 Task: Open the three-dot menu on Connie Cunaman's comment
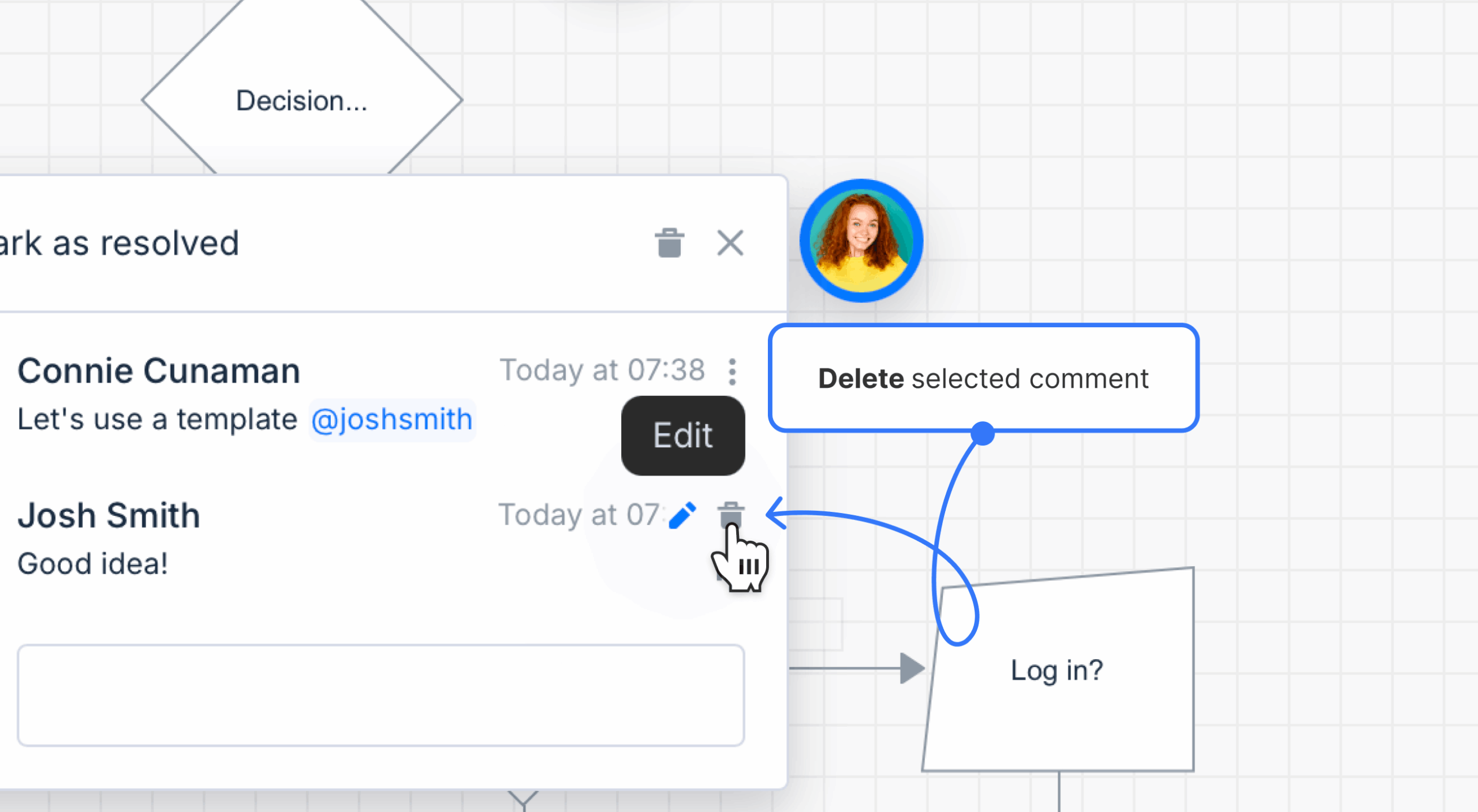point(732,371)
